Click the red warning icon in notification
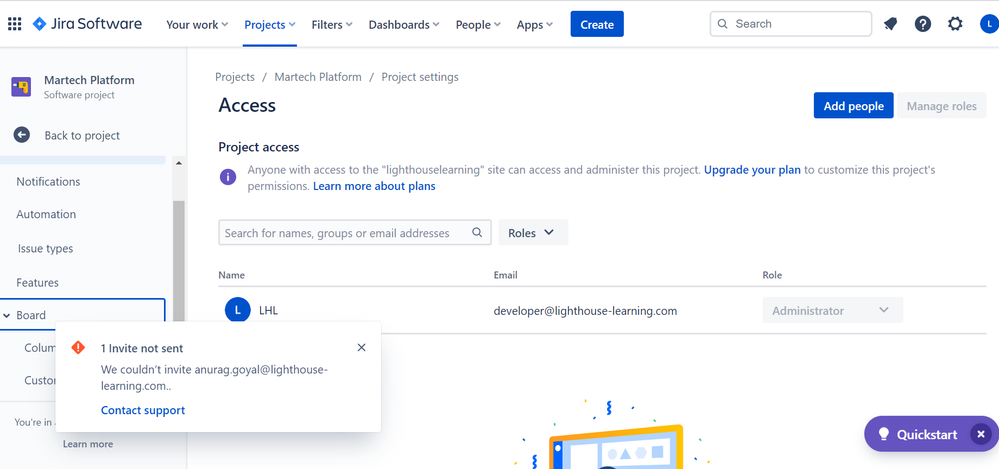The width and height of the screenshot is (999, 469). pyautogui.click(x=78, y=347)
